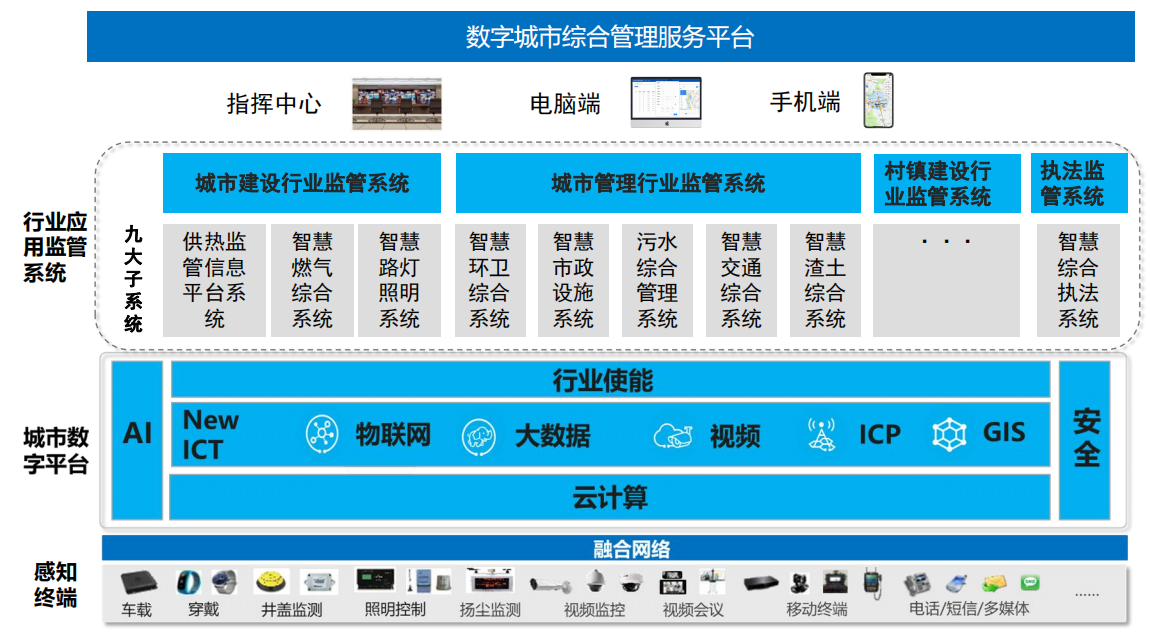The image size is (1150, 633).
Task: Select the 城市建设行业监管系统 header
Action: tap(301, 183)
